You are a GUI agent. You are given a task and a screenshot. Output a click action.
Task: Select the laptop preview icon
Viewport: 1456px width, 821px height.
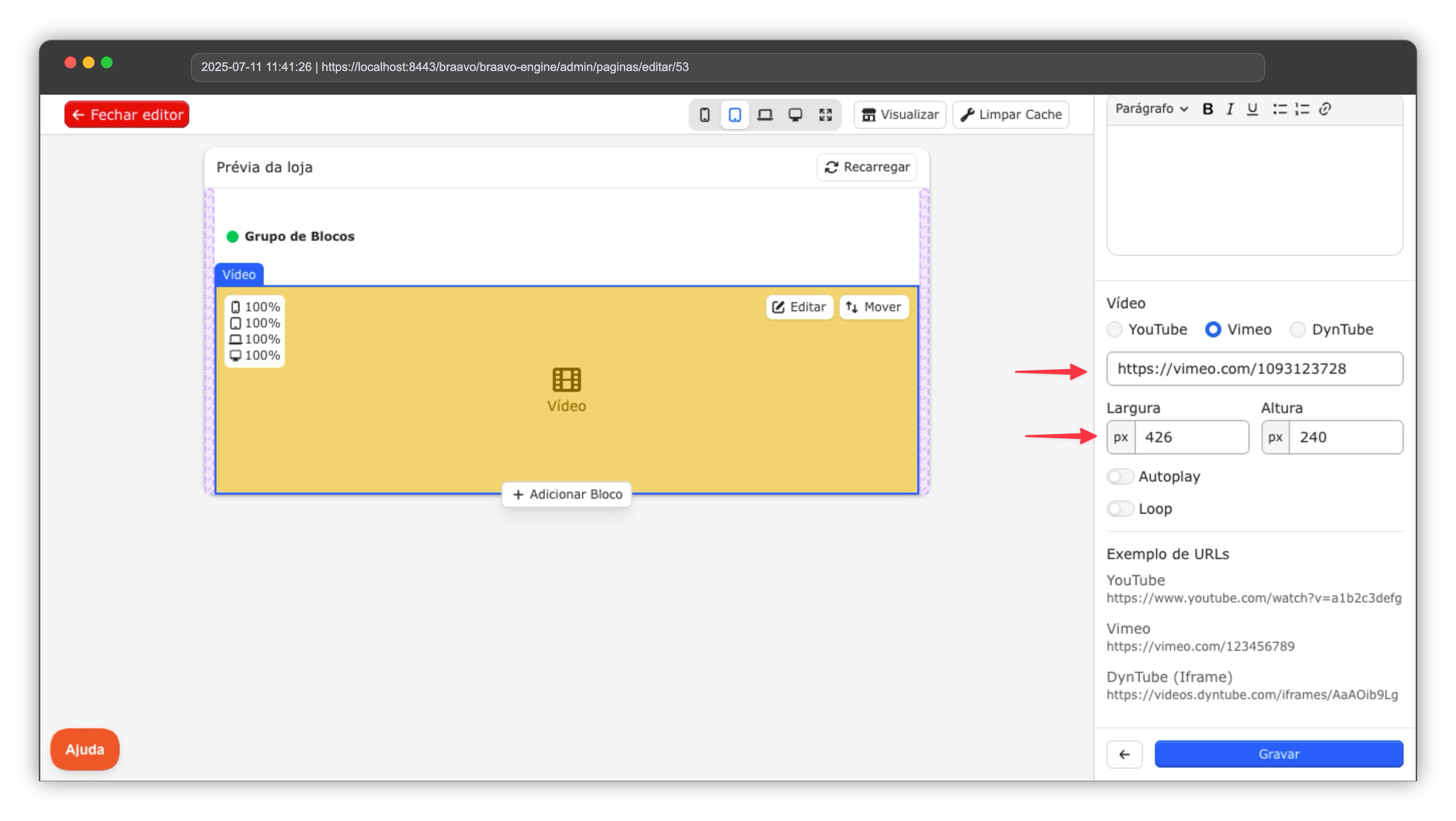[x=765, y=115]
